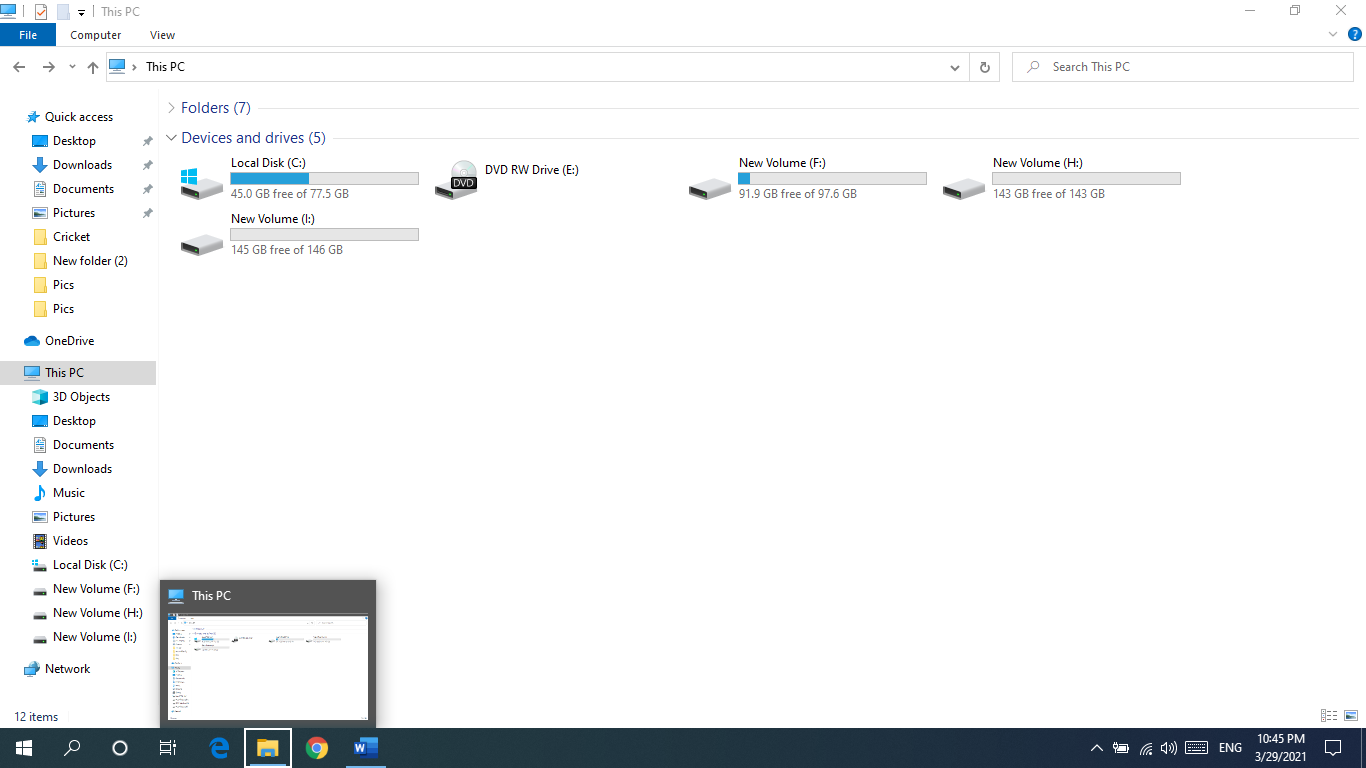This screenshot has width=1366, height=768.
Task: Launch Google Chrome from the taskbar
Action: 317,747
